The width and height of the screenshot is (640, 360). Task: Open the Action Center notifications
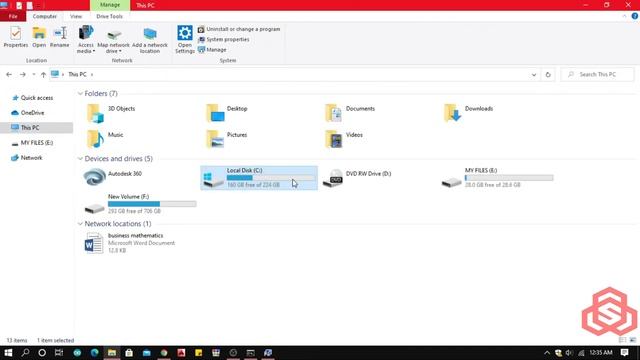tap(624, 353)
